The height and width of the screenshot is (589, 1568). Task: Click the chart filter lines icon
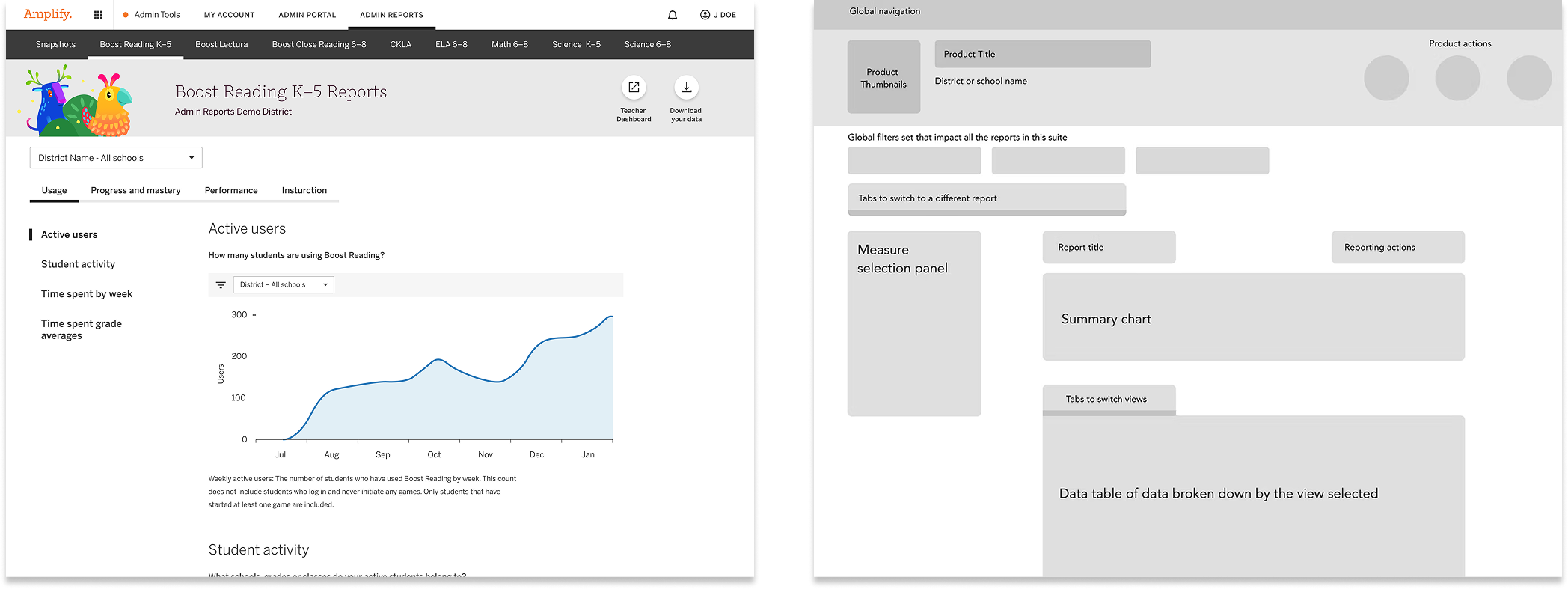tap(221, 285)
